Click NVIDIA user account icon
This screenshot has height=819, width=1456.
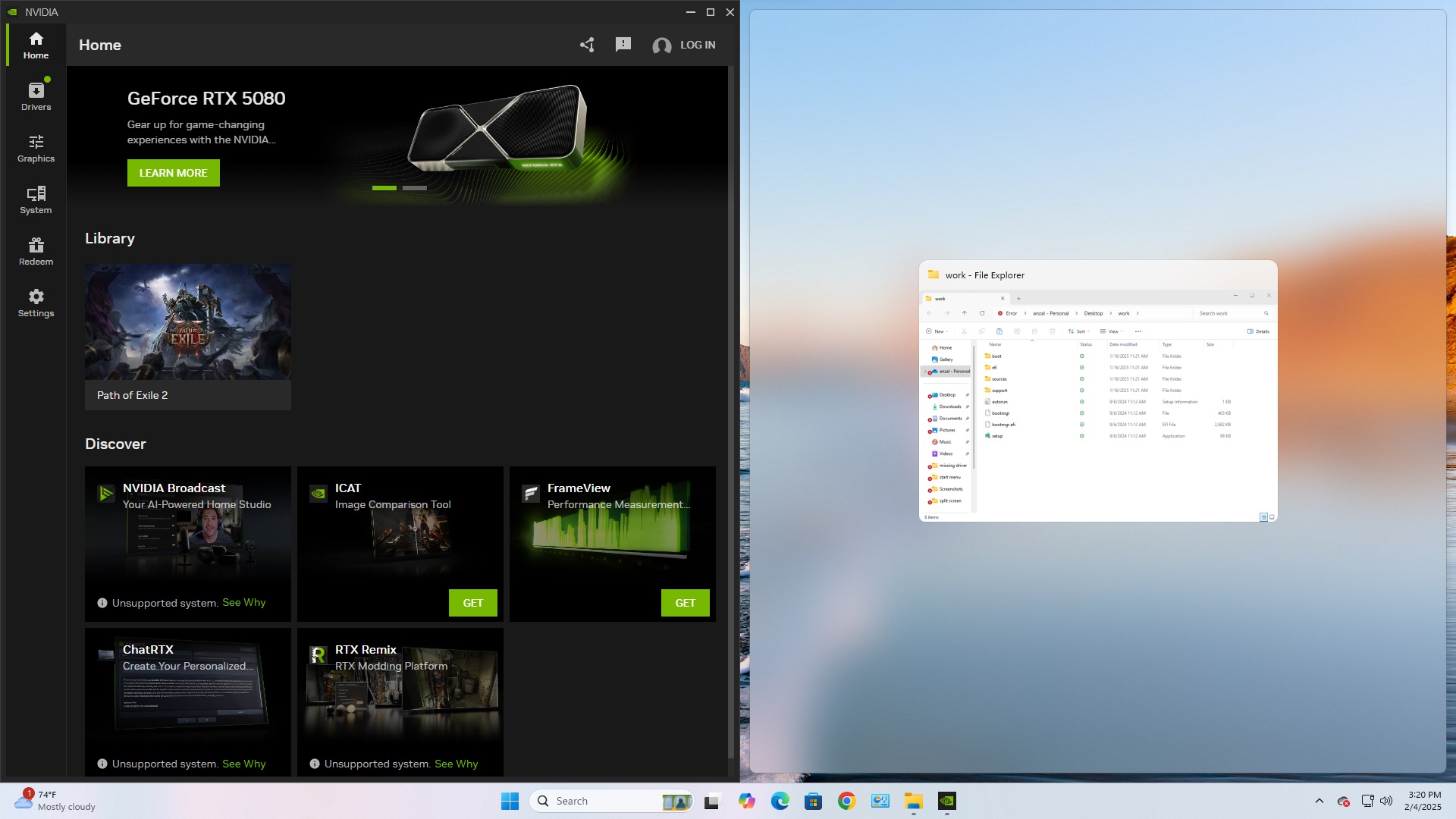pos(662,45)
